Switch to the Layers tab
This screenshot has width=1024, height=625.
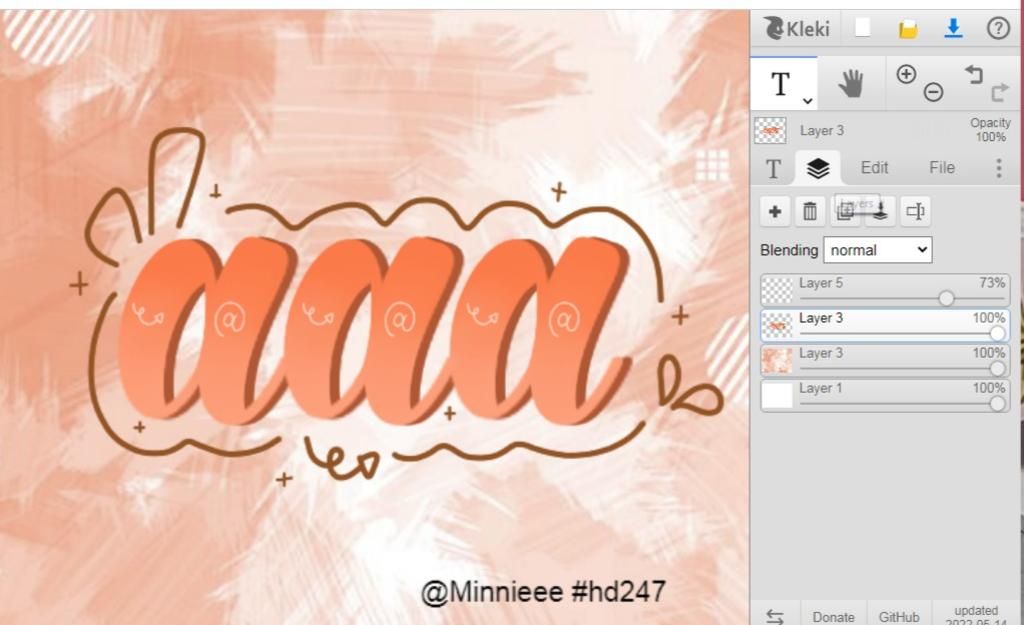click(818, 168)
